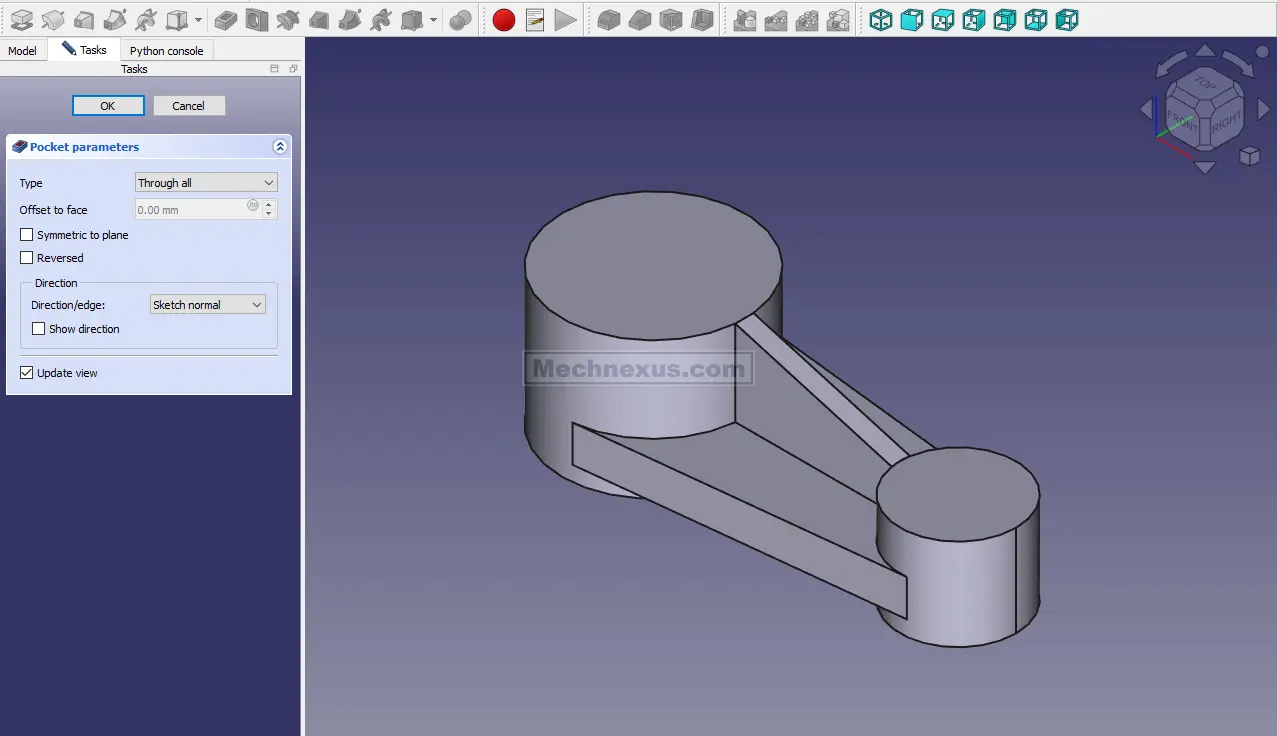Collapse the Pocket parameters section

pos(280,147)
